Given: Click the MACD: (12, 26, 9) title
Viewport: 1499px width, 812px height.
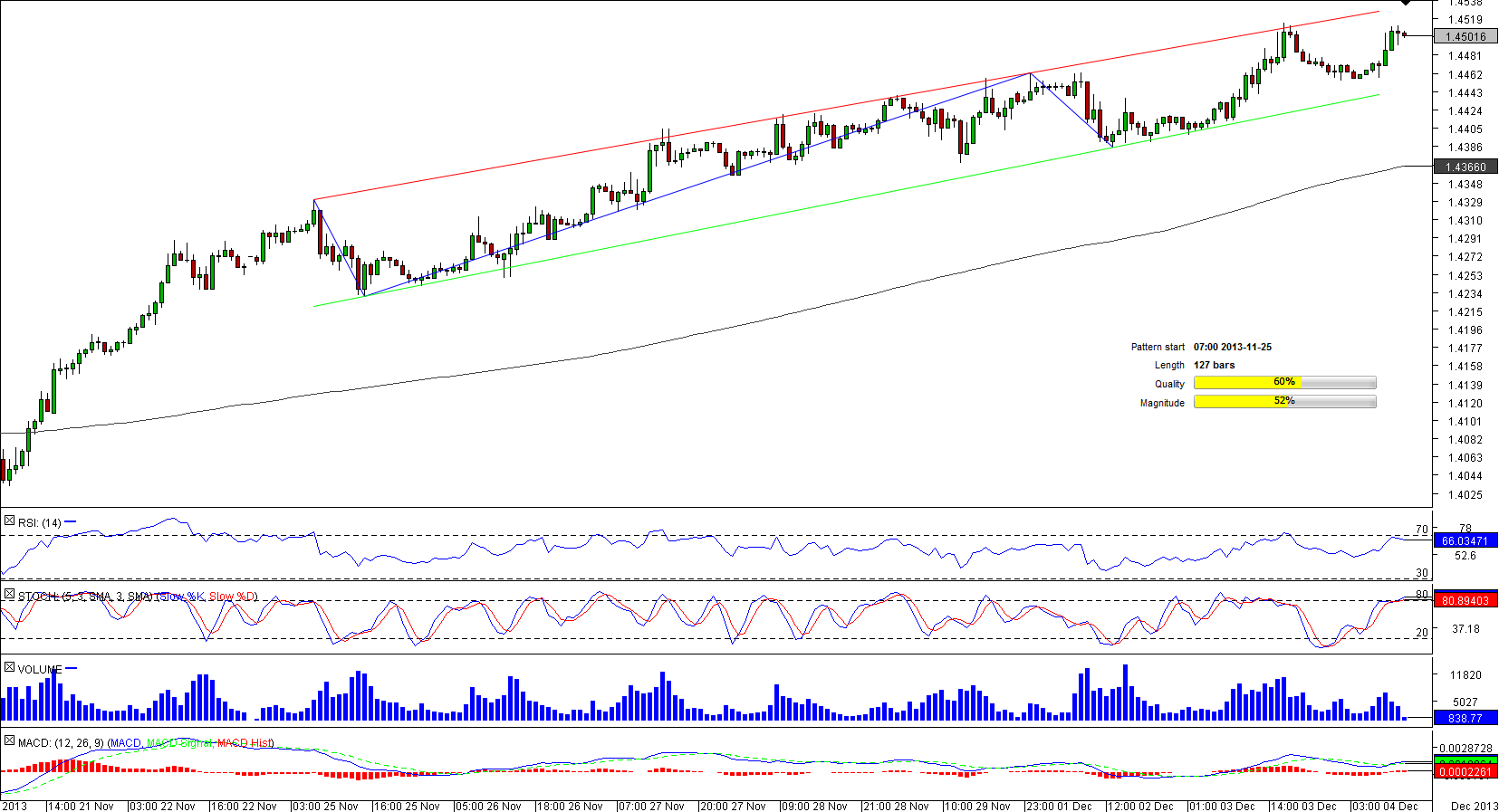Looking at the screenshot, I should 61,743.
